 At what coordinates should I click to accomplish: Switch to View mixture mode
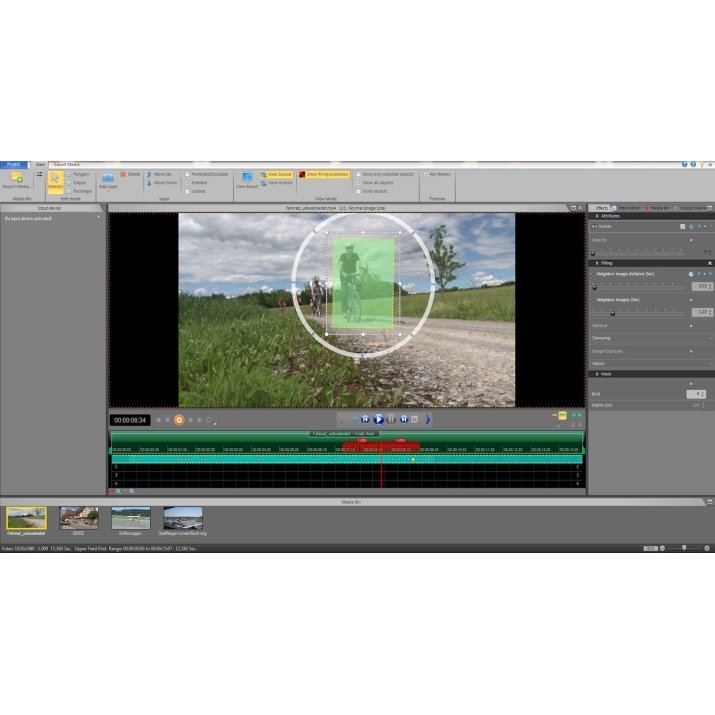click(x=277, y=182)
